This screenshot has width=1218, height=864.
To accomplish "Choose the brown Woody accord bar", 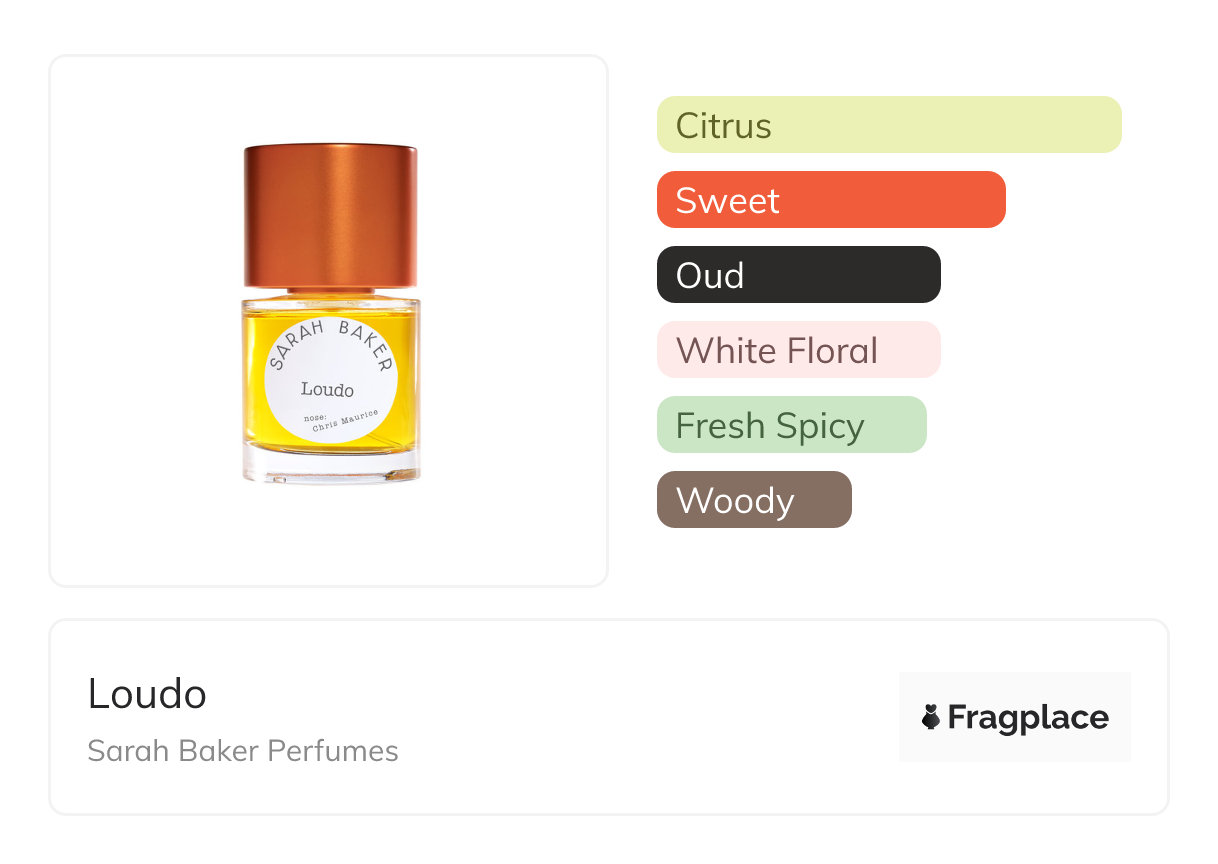I will click(754, 500).
